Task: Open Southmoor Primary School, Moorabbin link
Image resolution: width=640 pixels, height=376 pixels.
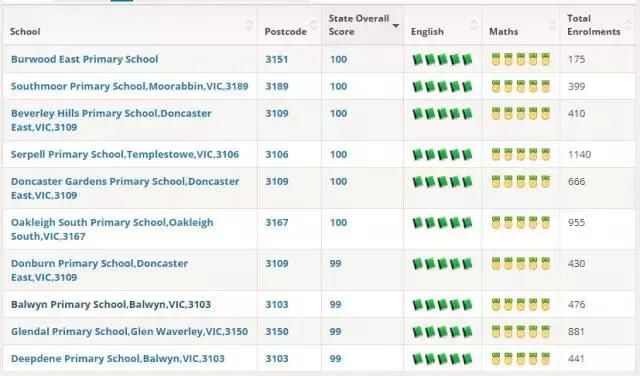Action: 130,87
